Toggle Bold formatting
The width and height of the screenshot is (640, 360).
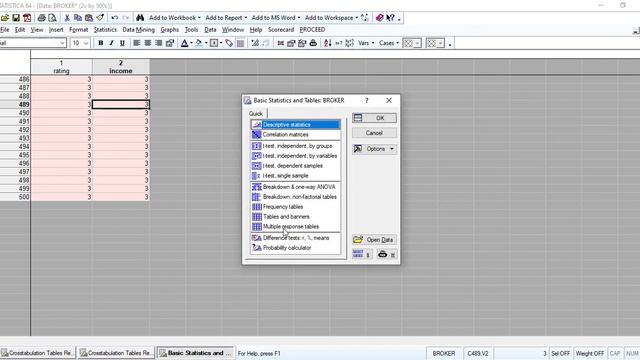tap(100, 43)
